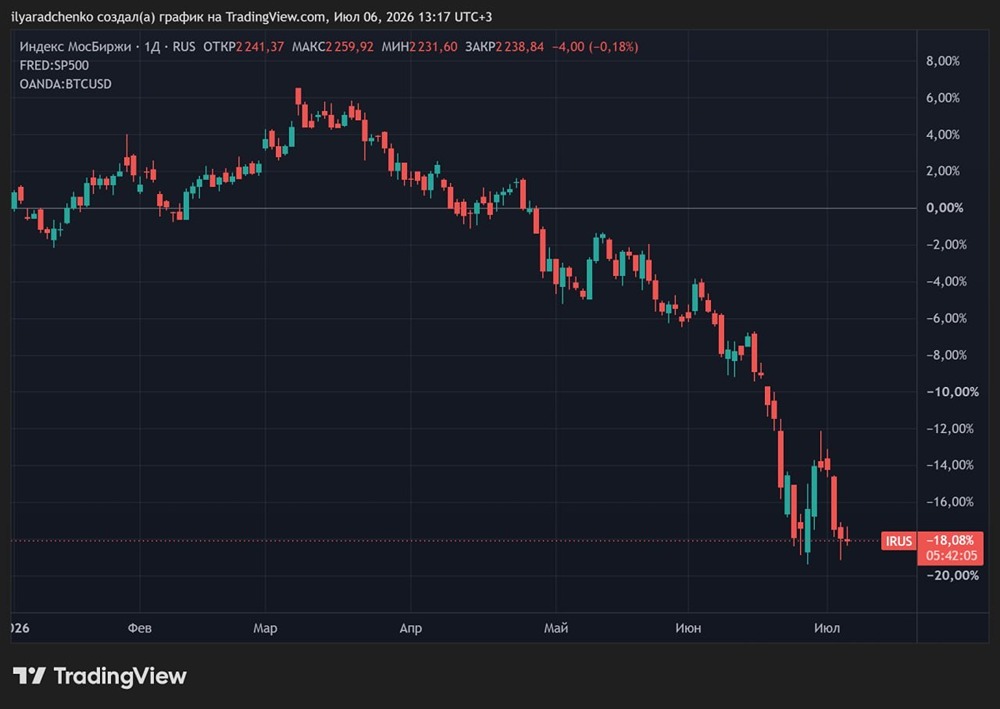The height and width of the screenshot is (709, 1000).
Task: Select the FRED:SP500 comparison symbol
Action: coord(54,65)
